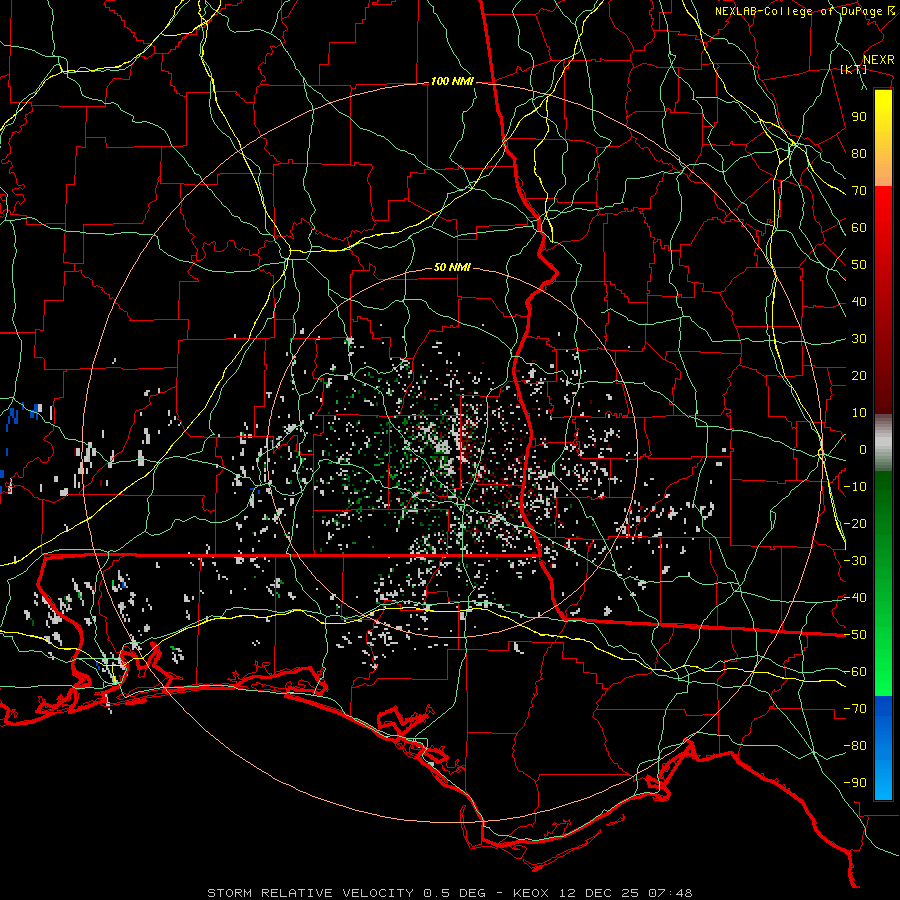Click the "80" scale value
Screen dimensions: 900x900
[859, 154]
